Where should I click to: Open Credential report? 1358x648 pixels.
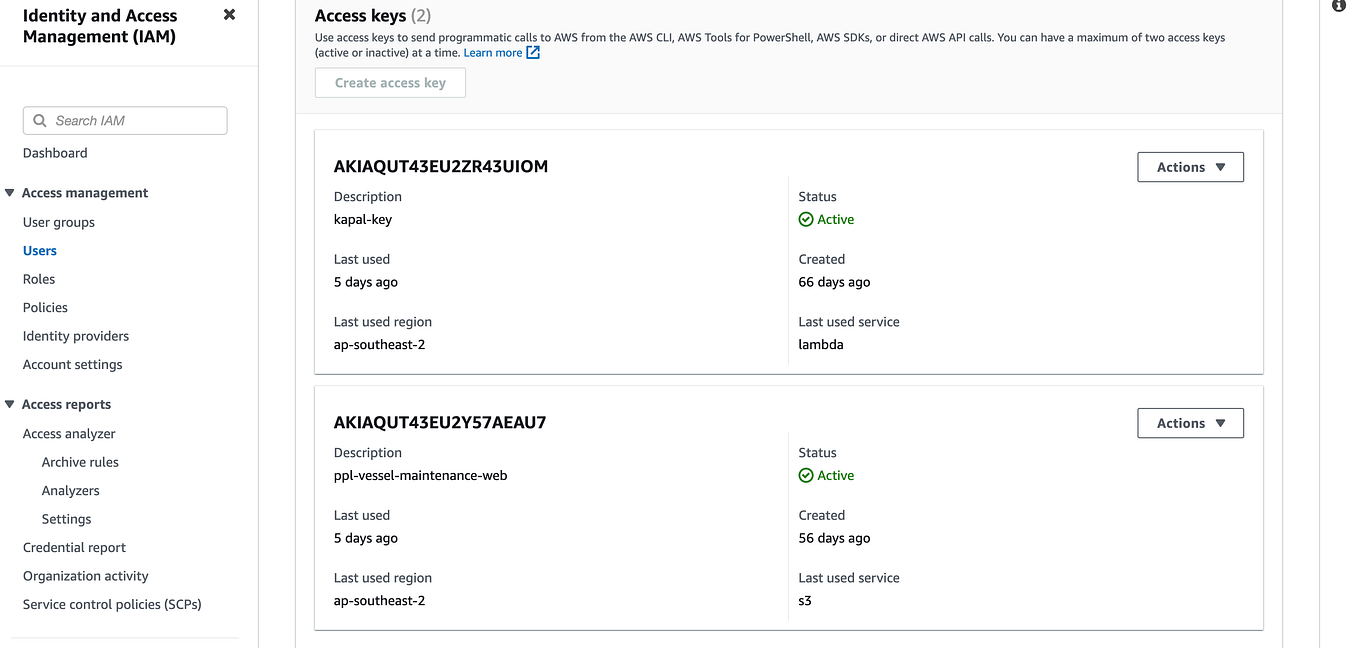point(74,547)
